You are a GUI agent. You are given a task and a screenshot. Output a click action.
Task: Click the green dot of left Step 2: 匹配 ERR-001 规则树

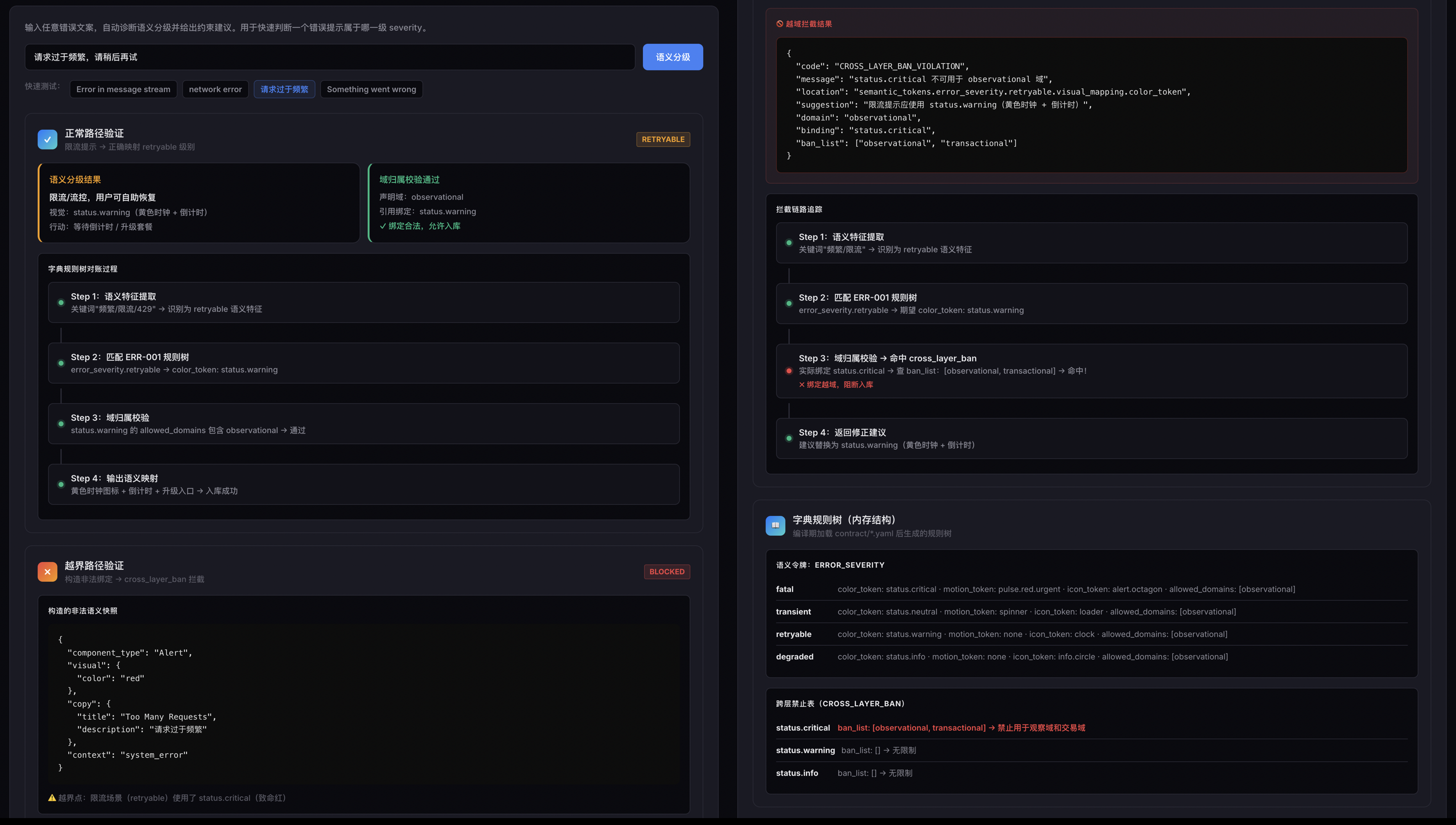(61, 363)
